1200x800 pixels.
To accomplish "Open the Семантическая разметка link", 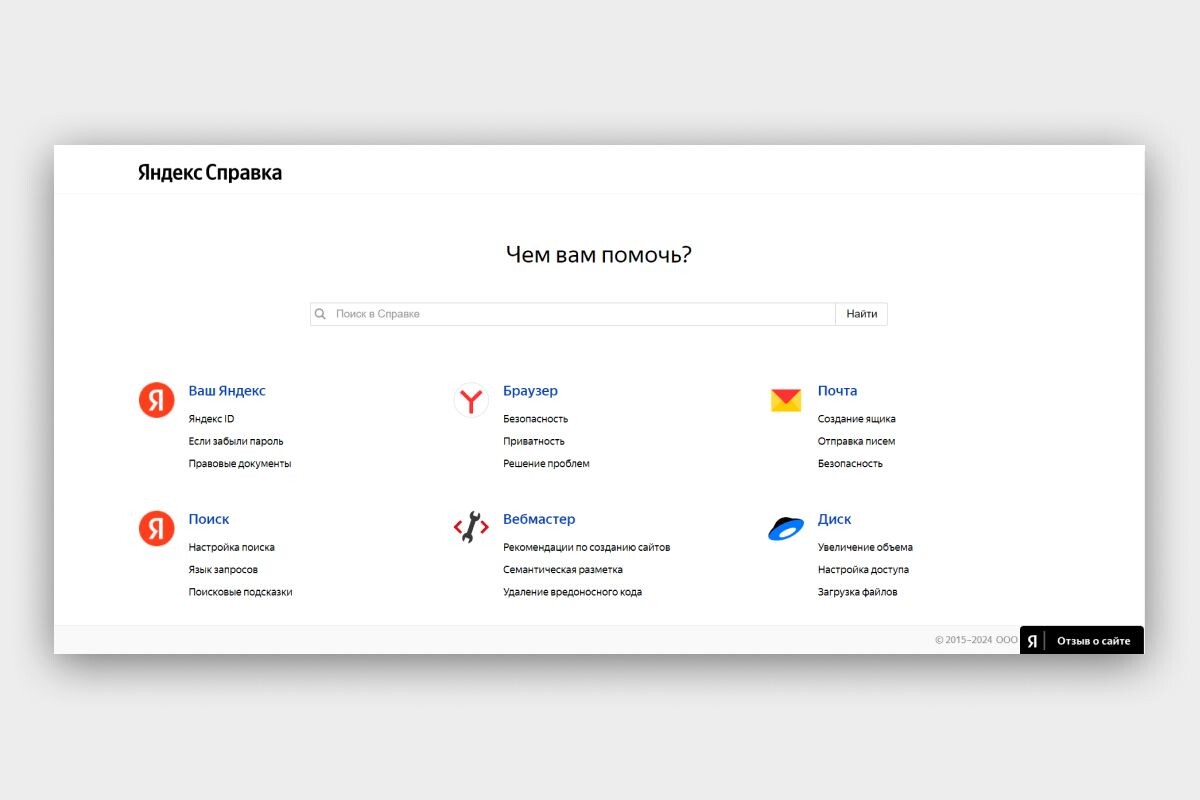I will 563,570.
